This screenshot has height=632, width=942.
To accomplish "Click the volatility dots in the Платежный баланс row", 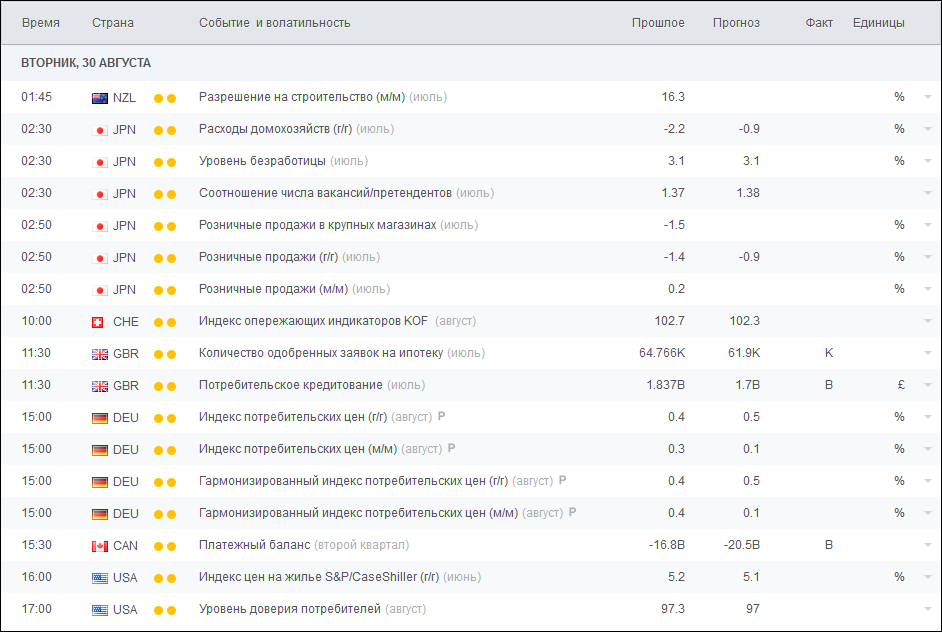I will (x=165, y=546).
